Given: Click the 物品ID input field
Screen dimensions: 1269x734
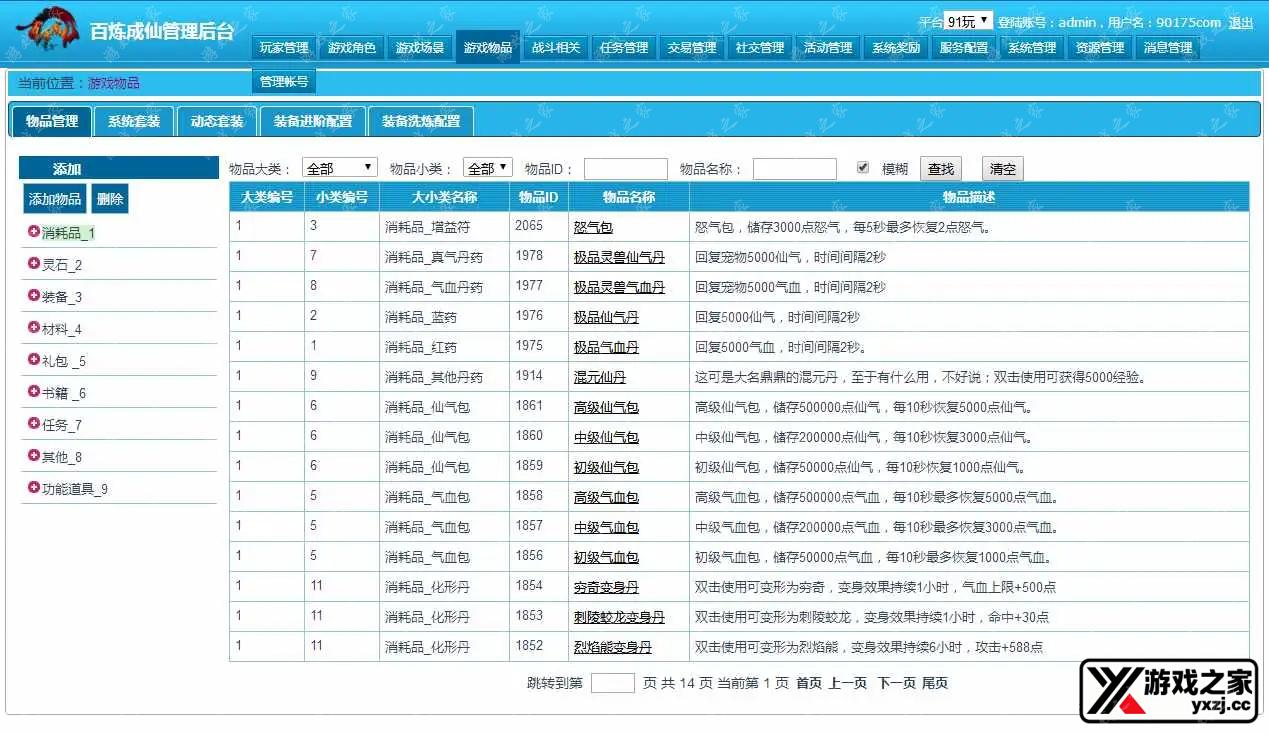Looking at the screenshot, I should tap(625, 169).
